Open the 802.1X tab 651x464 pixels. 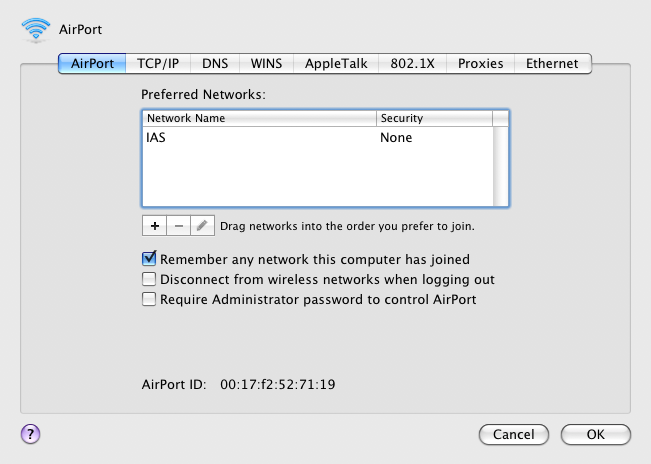412,64
